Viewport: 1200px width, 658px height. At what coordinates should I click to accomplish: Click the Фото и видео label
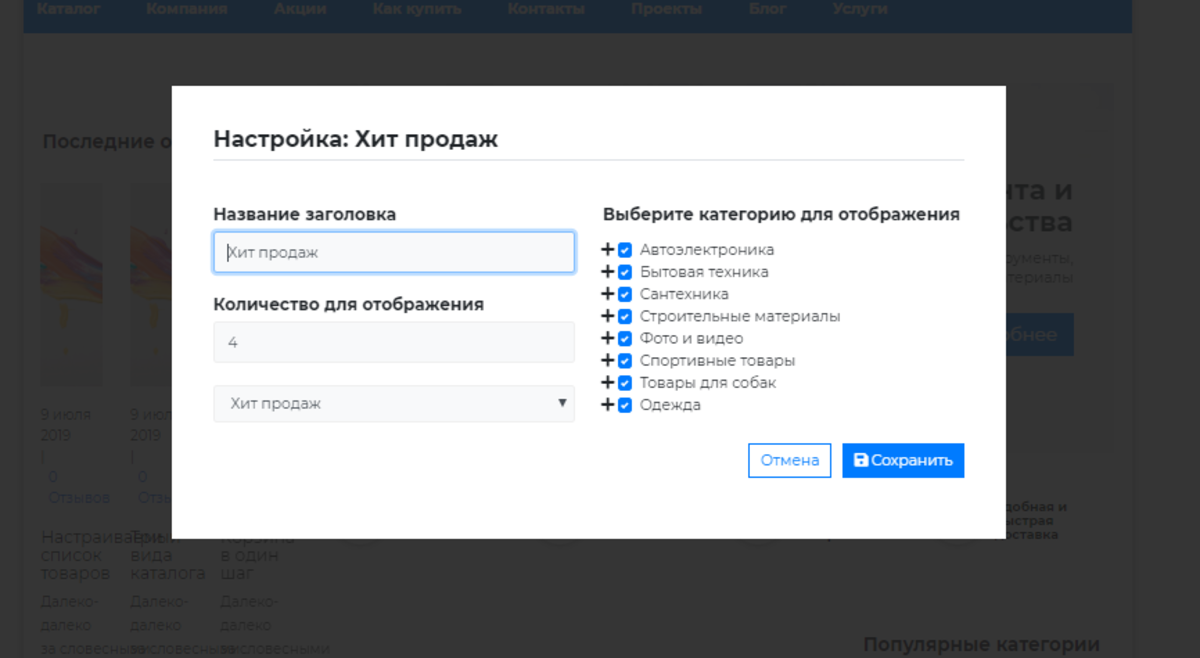coord(692,338)
